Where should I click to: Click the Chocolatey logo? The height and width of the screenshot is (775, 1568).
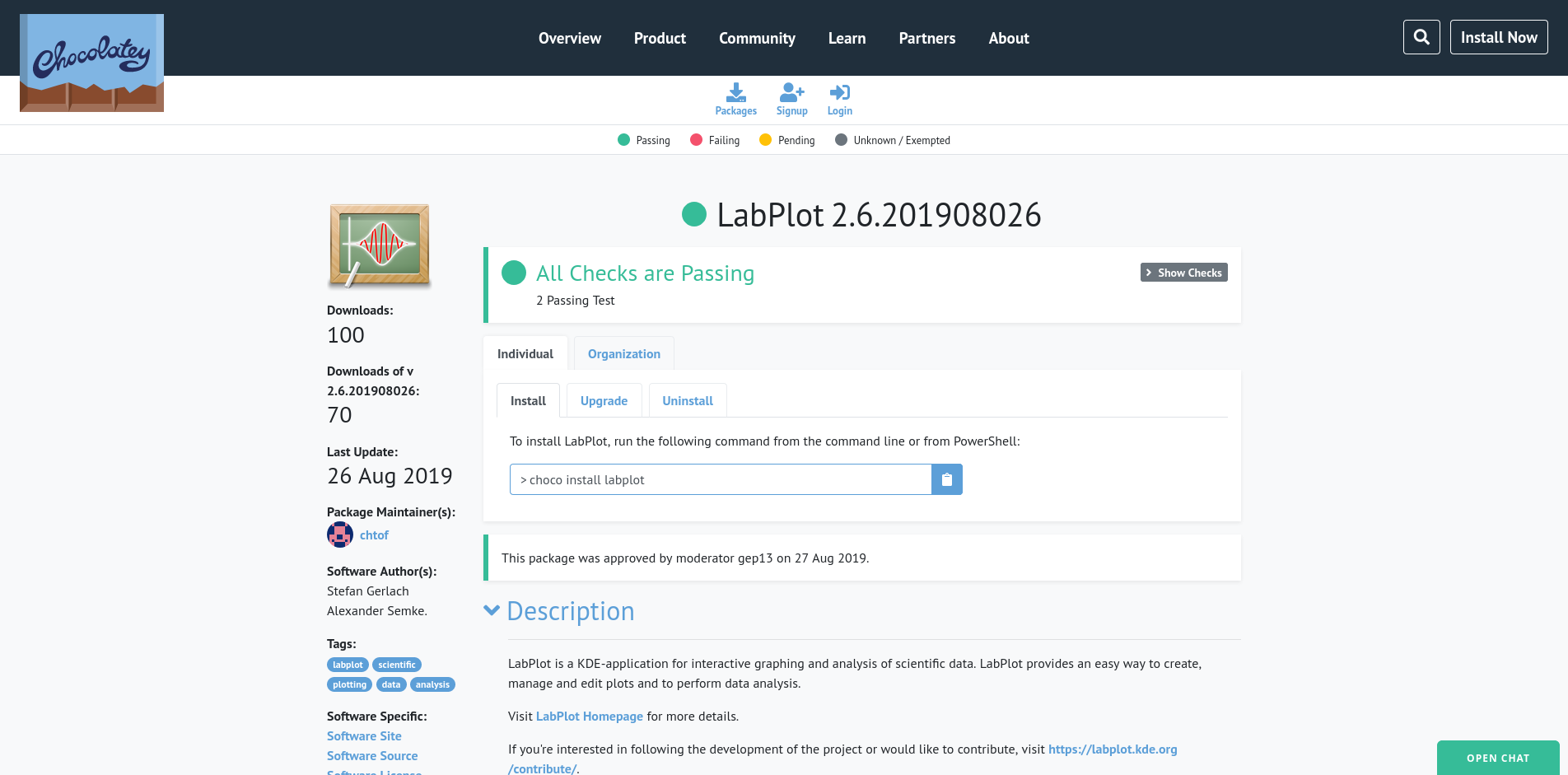tap(91, 63)
